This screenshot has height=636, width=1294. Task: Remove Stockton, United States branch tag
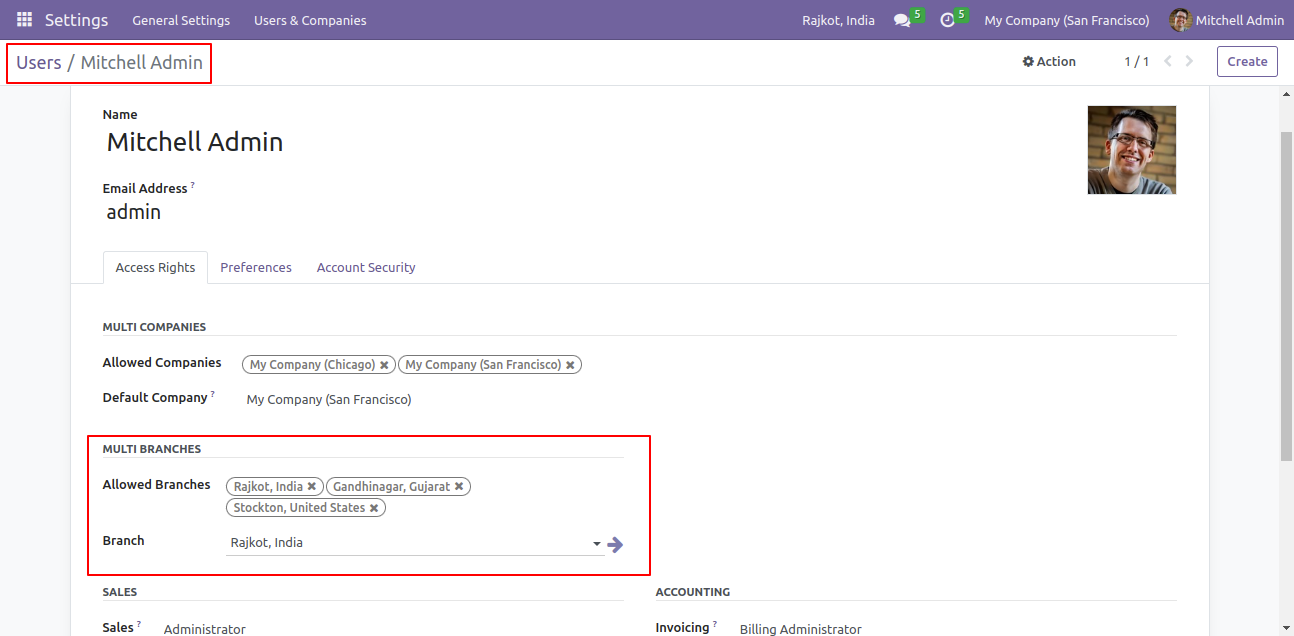pos(374,508)
